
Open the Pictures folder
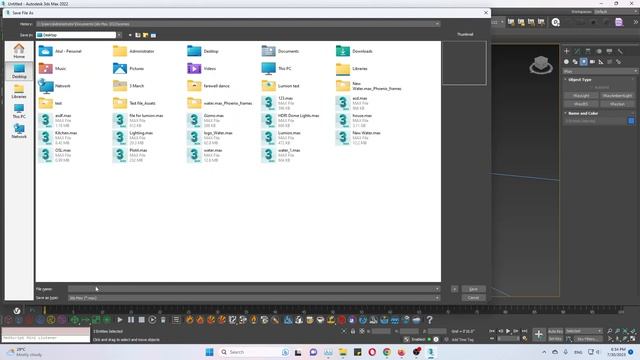(128, 68)
